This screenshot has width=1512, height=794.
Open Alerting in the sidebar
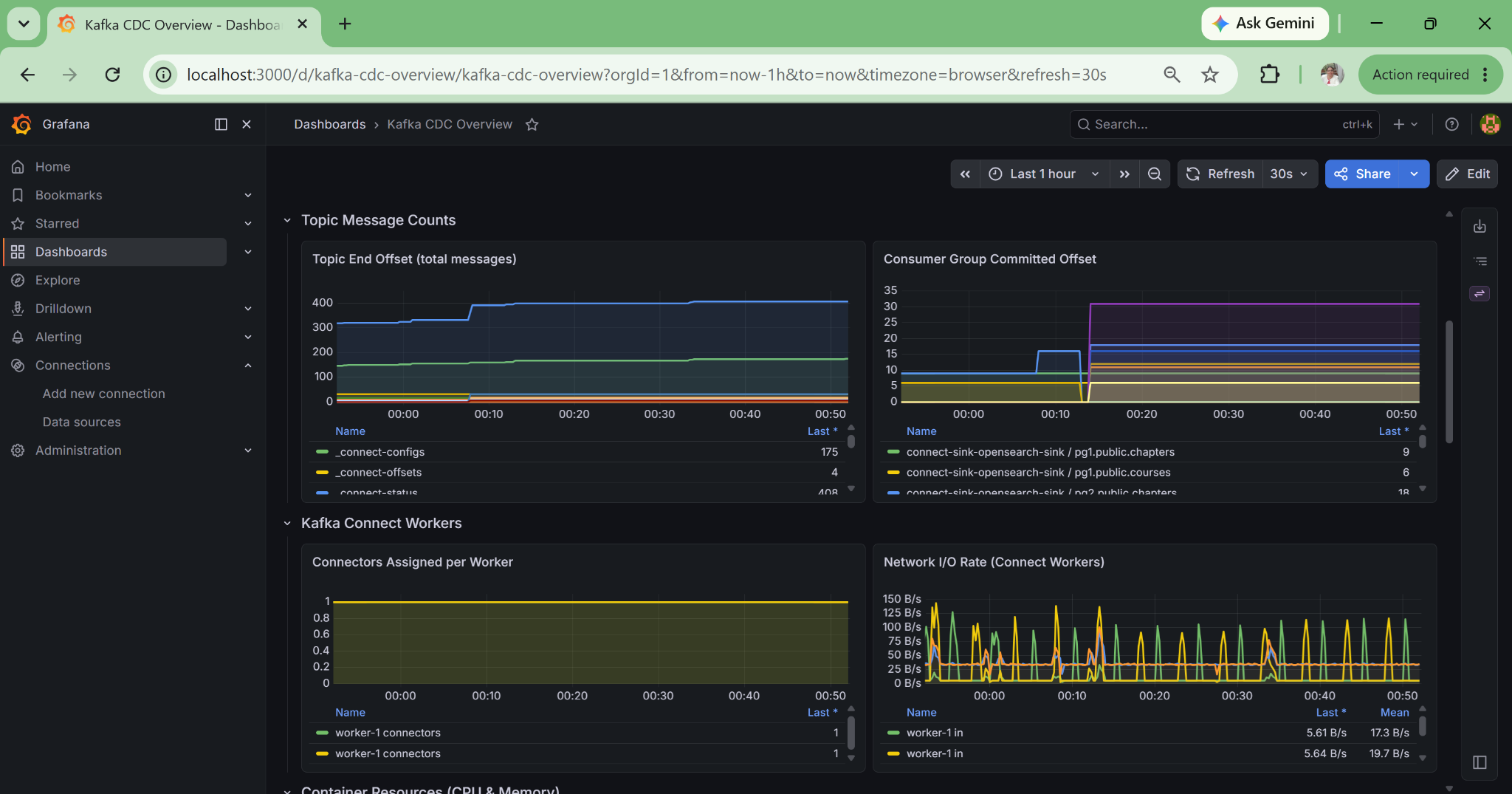pos(58,337)
